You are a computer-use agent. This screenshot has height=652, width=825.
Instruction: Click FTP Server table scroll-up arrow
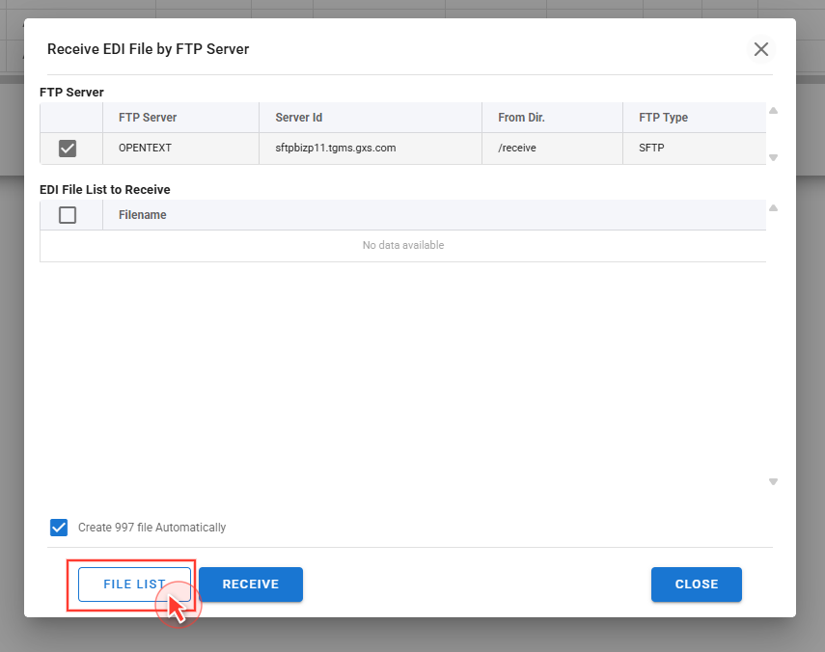tap(773, 111)
